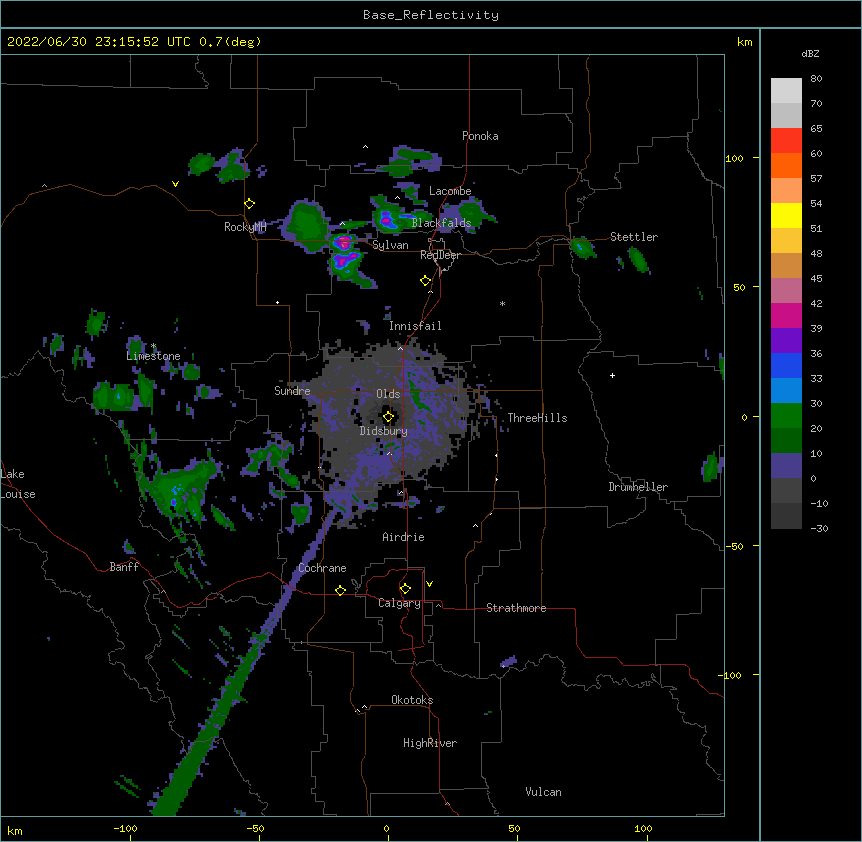The image size is (862, 842).
Task: Click the Banff label
Action: pos(124,567)
